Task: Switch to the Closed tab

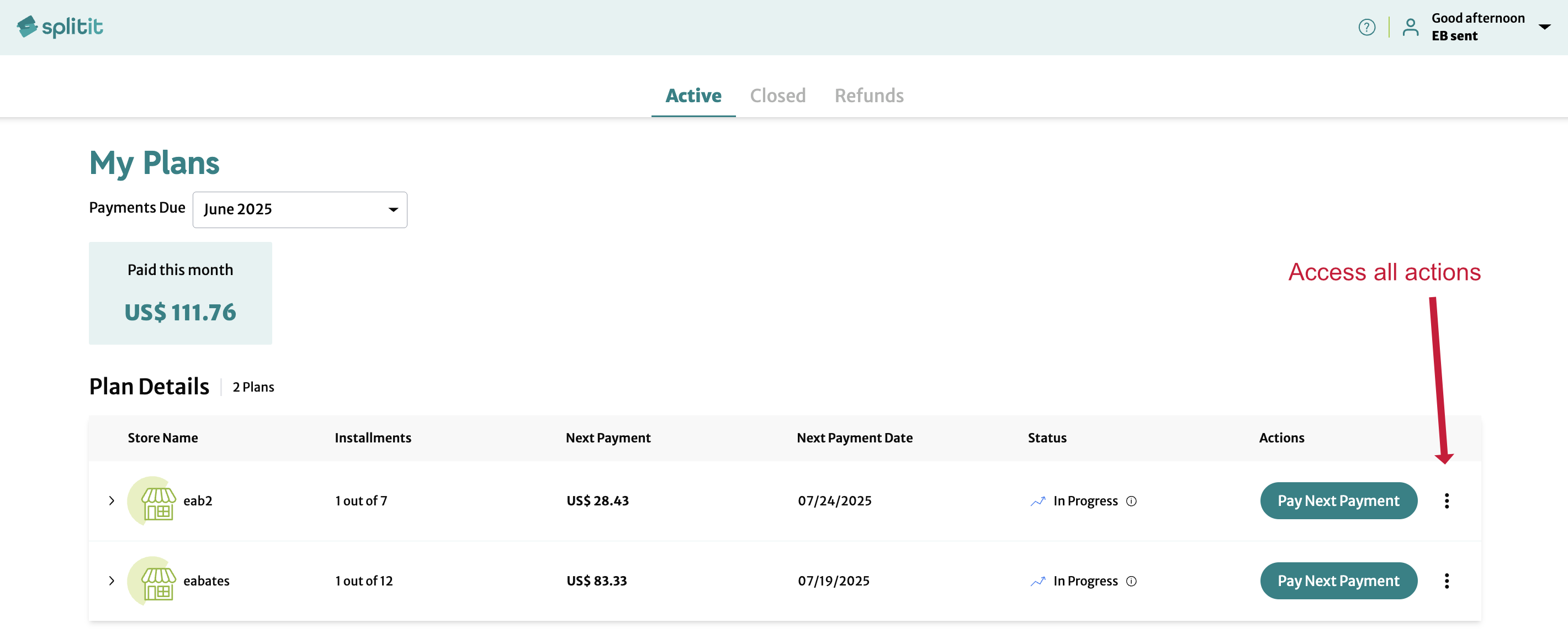Action: 777,96
